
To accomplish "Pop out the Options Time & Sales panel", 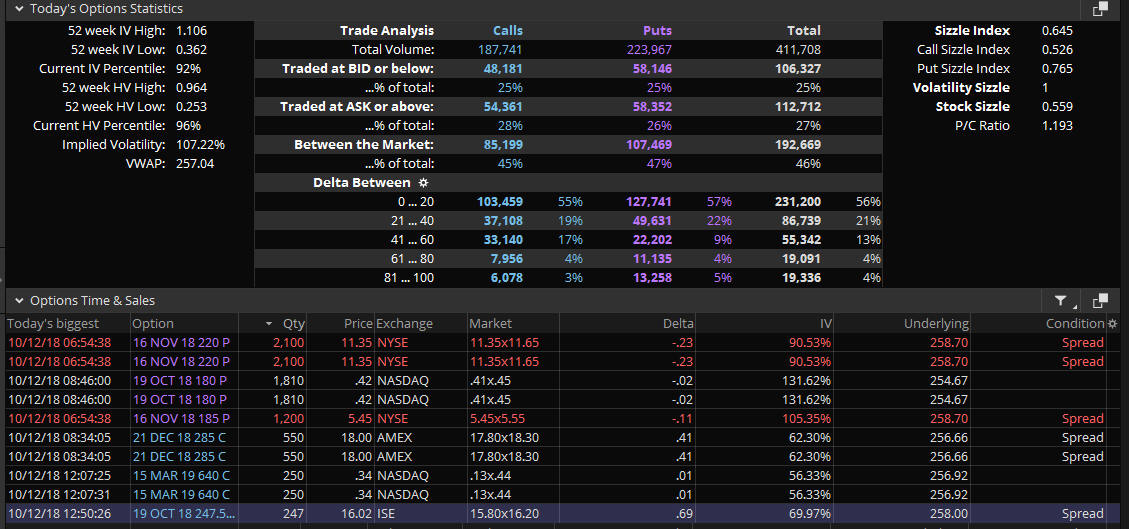I will pyautogui.click(x=1100, y=301).
